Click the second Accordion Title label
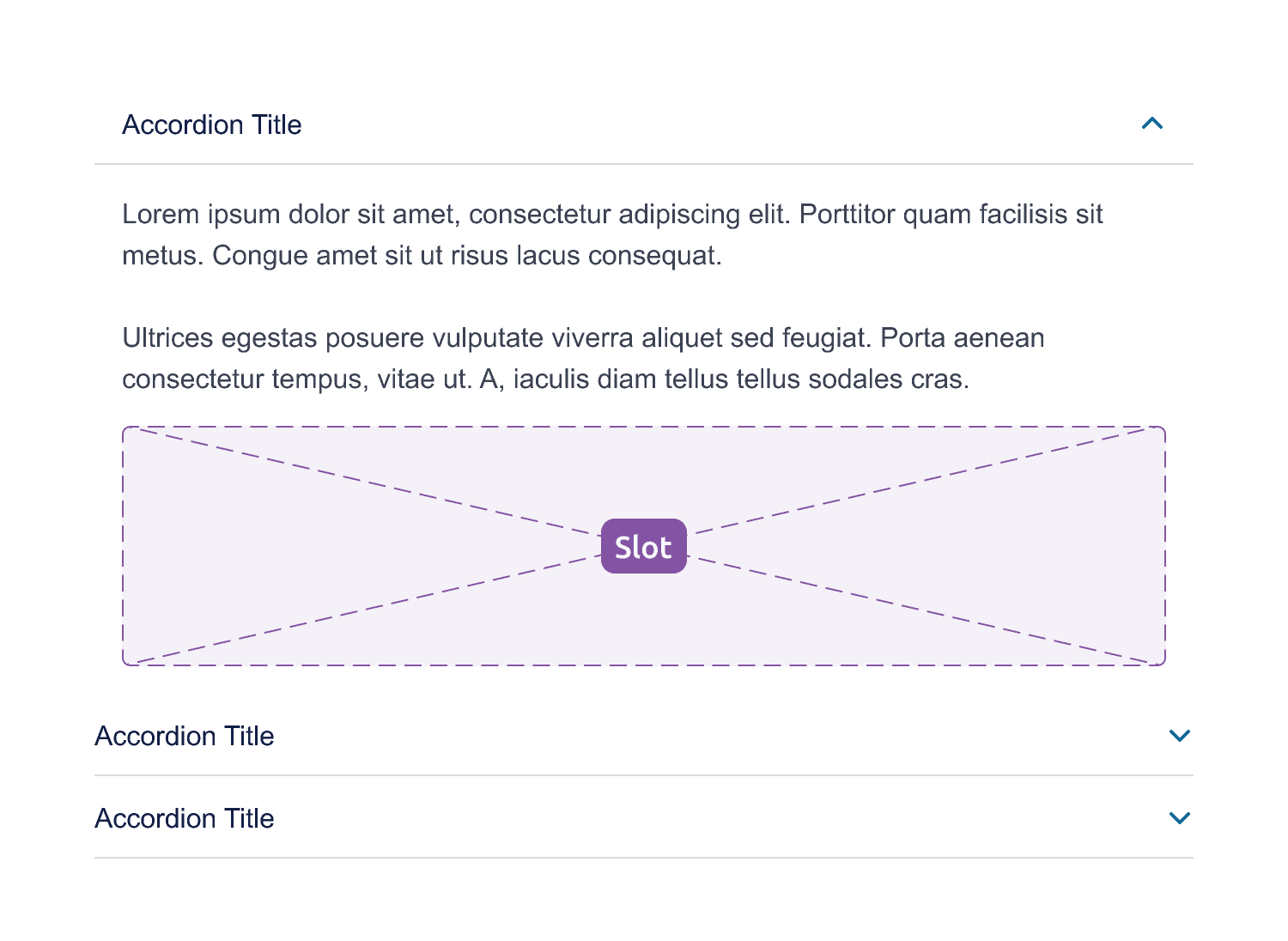 (184, 735)
